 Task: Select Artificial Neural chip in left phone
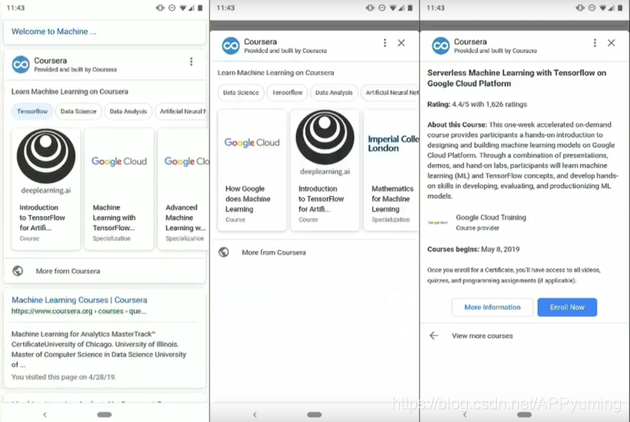click(x=182, y=111)
